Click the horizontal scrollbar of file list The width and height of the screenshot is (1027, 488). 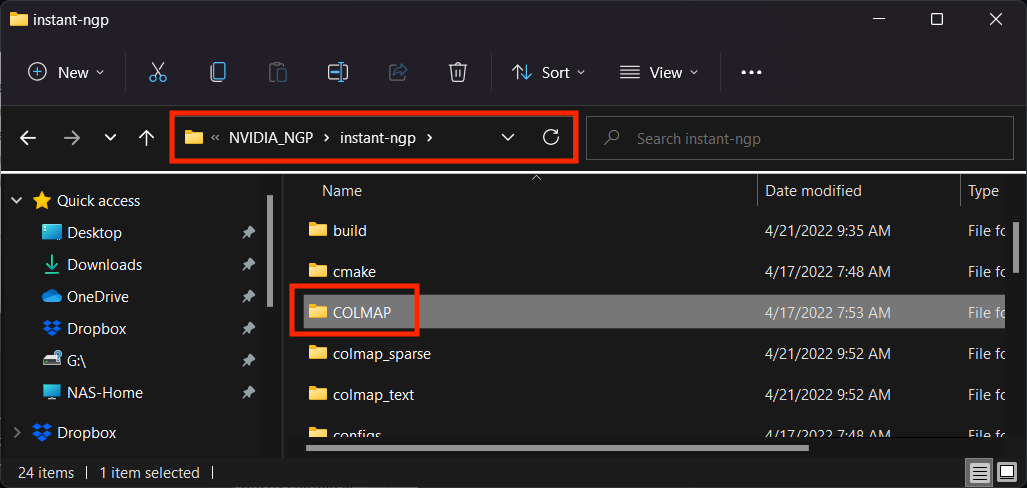point(557,449)
